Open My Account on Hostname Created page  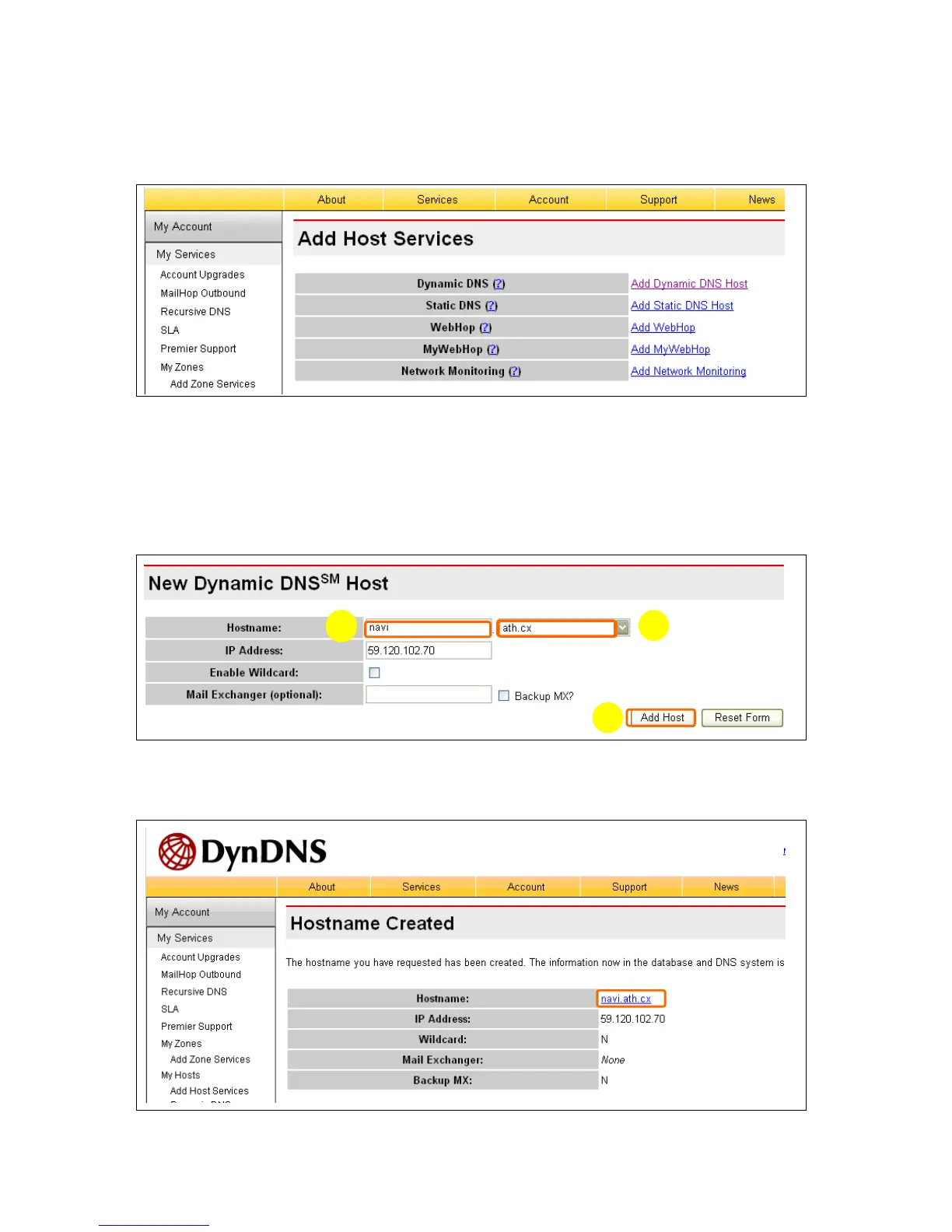(182, 912)
